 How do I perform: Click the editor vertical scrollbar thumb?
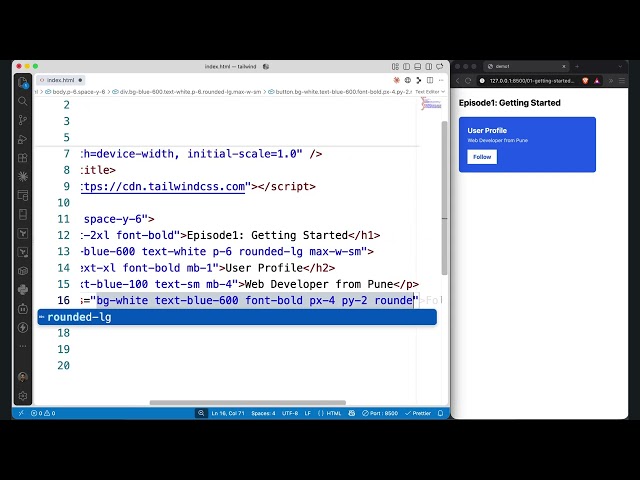(444, 198)
